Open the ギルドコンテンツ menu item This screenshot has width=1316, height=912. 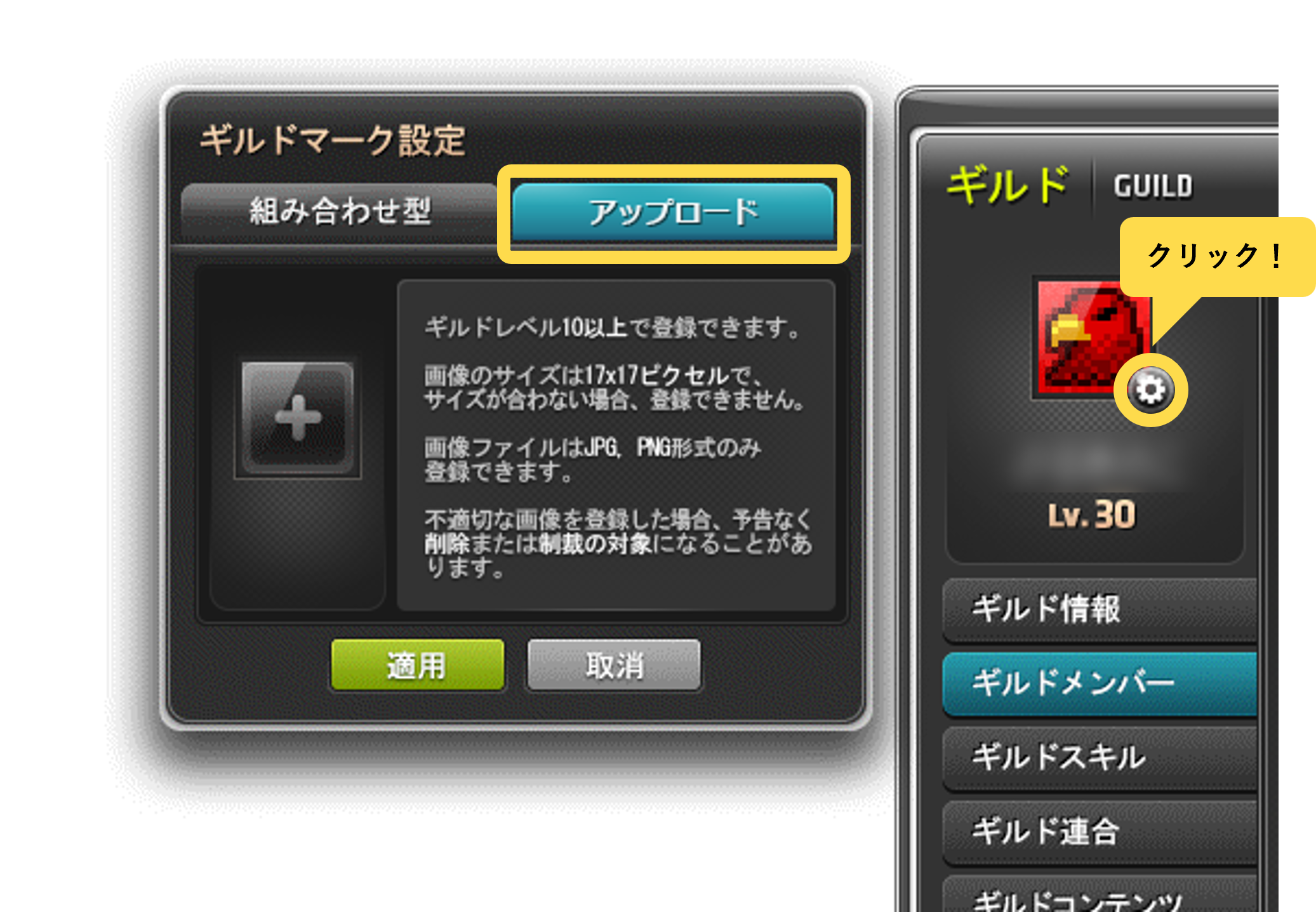[1100, 895]
